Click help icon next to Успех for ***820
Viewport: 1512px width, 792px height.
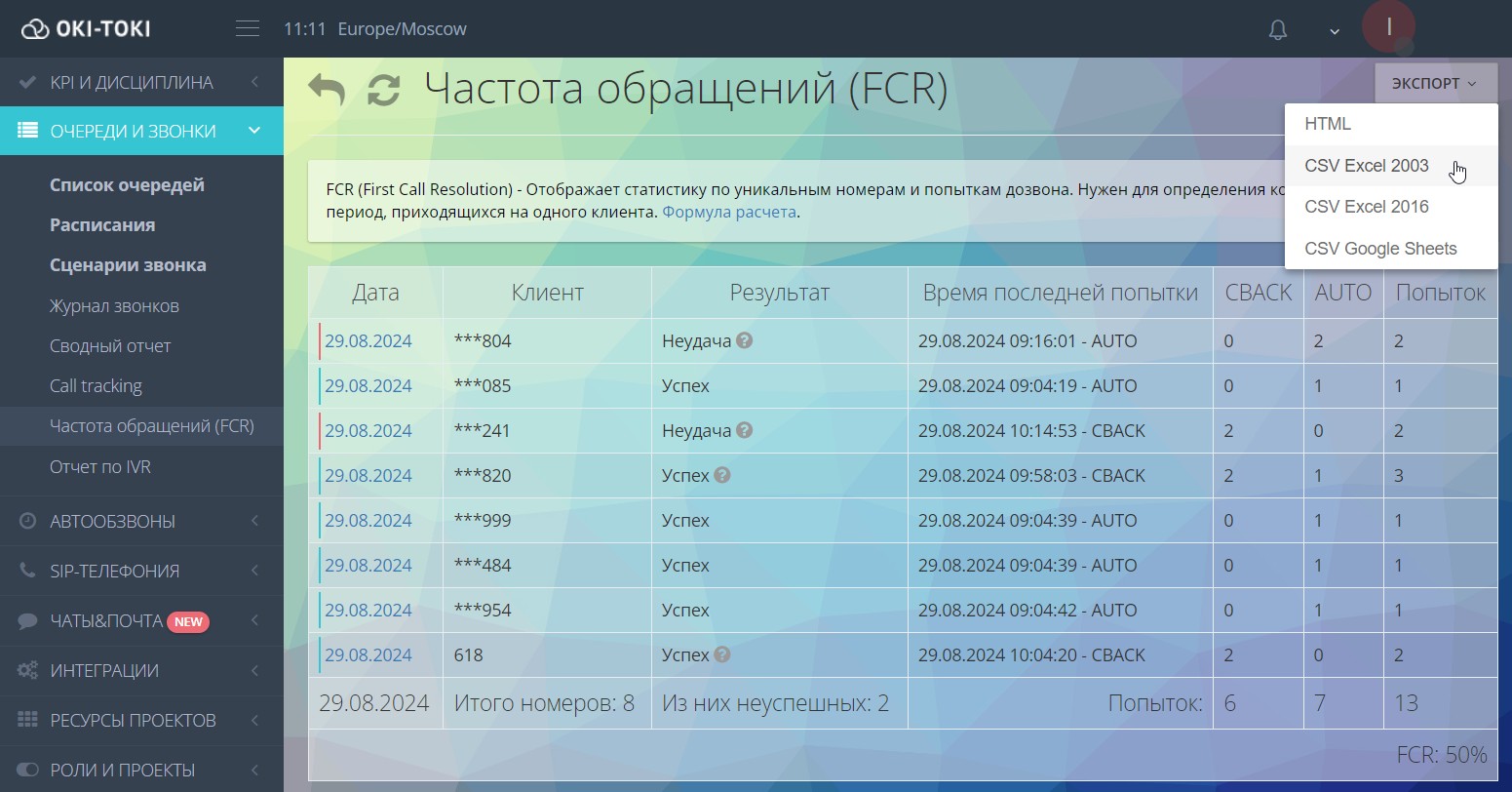pyautogui.click(x=722, y=475)
